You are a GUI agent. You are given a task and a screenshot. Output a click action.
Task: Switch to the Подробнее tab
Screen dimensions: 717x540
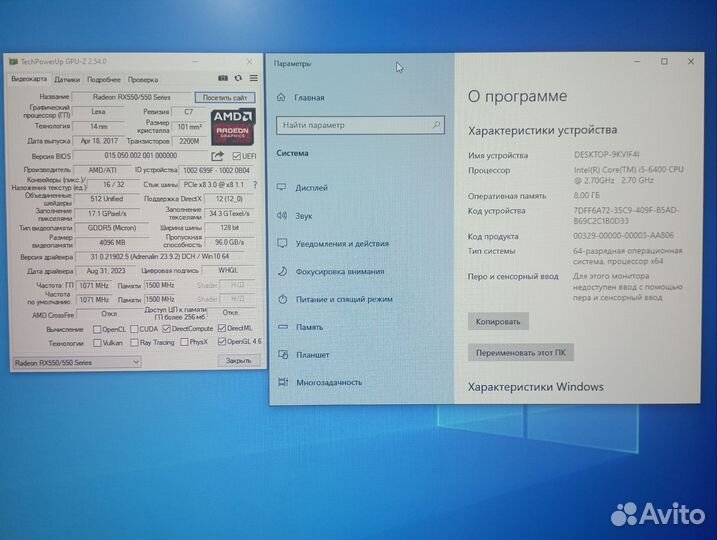pyautogui.click(x=104, y=80)
